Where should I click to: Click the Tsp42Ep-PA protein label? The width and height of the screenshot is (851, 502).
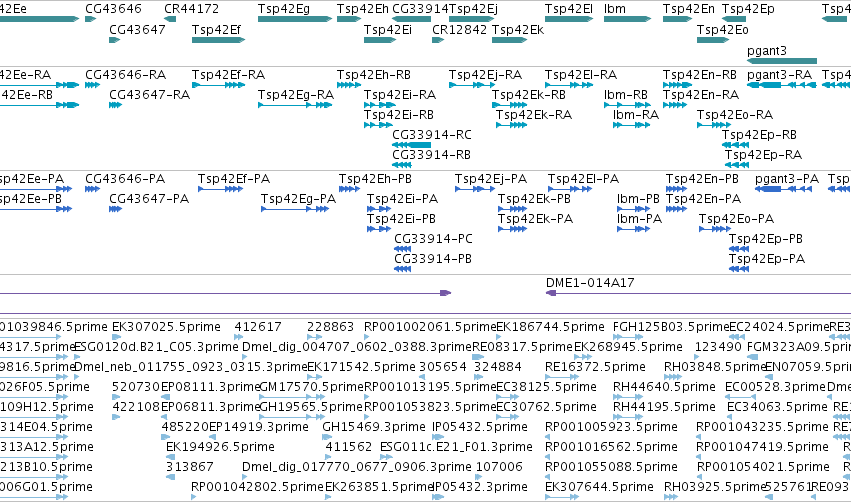766,259
